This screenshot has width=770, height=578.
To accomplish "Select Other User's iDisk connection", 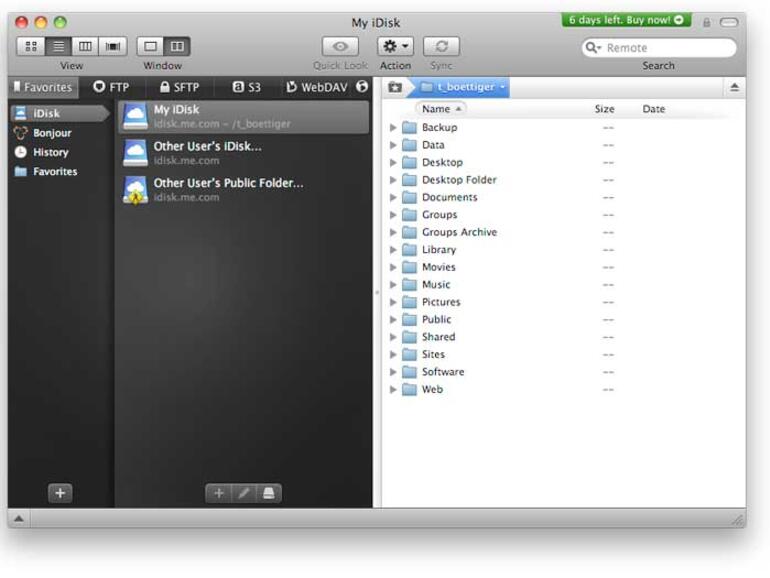I will coord(244,153).
